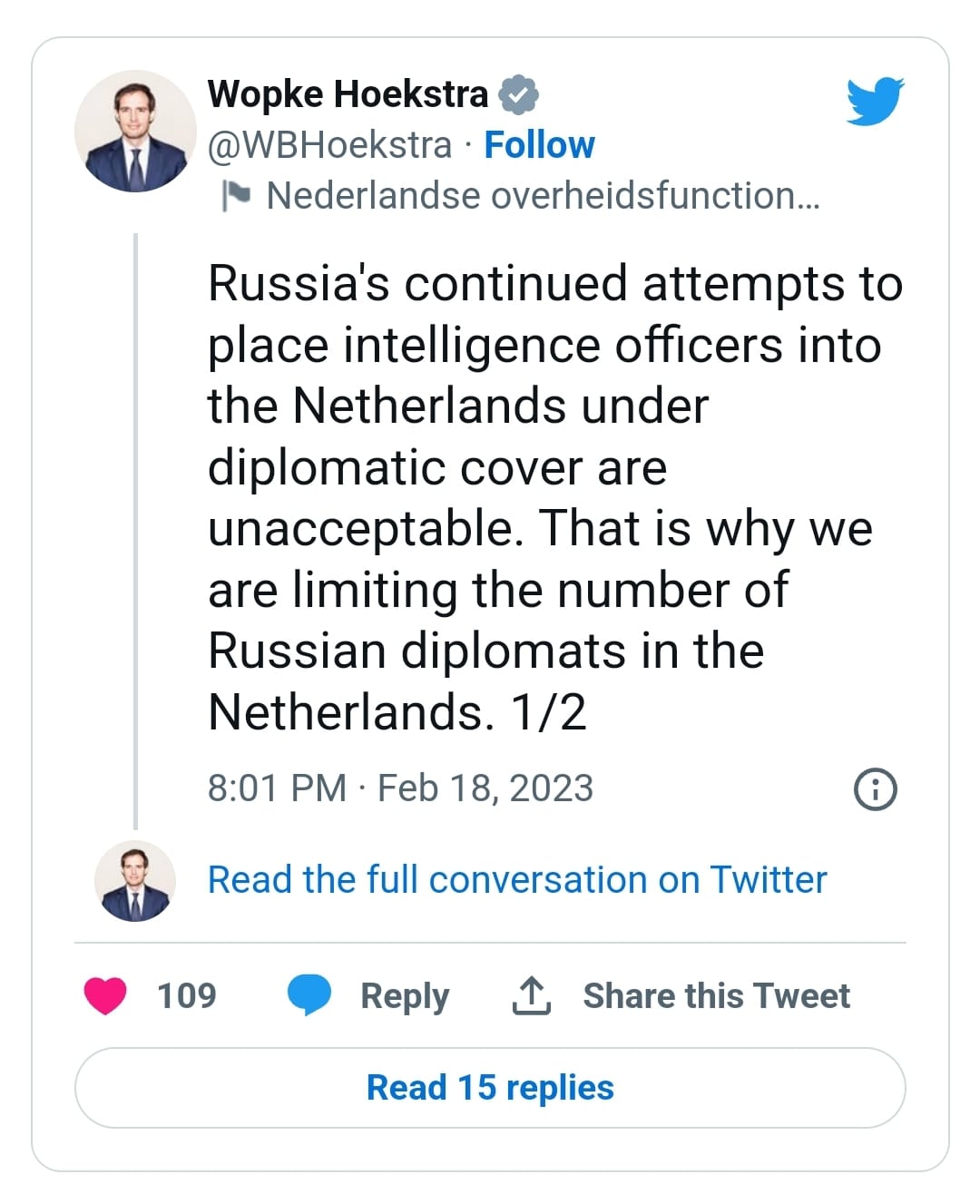
Task: Click the Reply text label
Action: (405, 996)
